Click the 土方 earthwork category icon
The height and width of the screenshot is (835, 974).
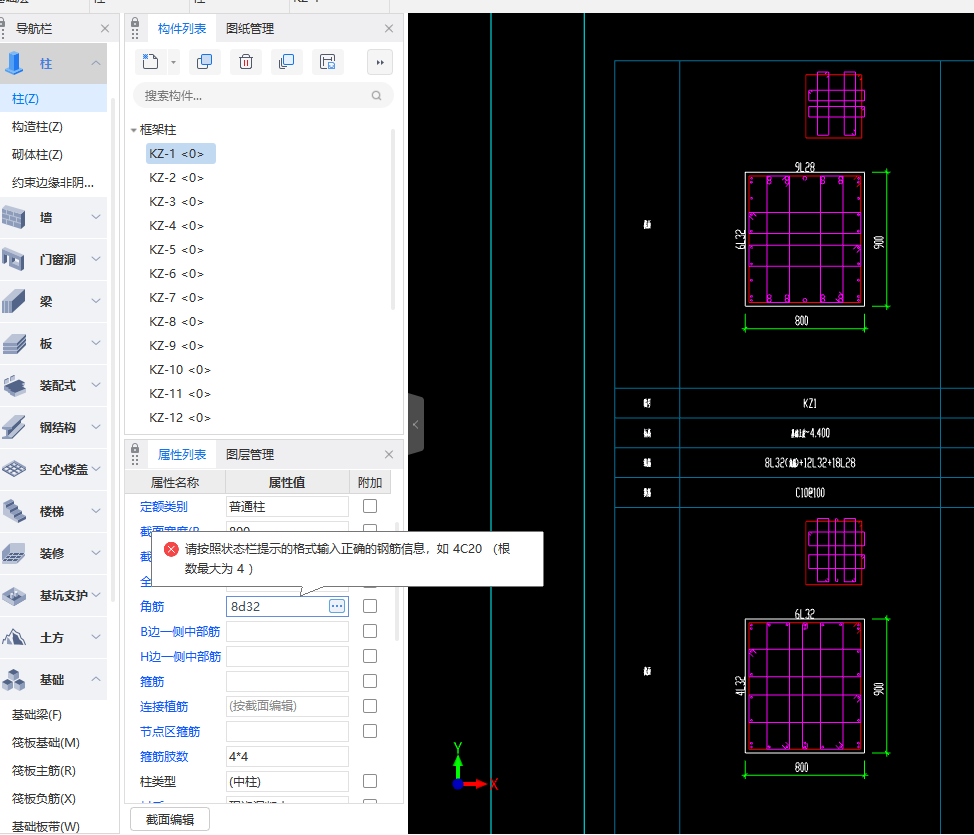[14, 637]
